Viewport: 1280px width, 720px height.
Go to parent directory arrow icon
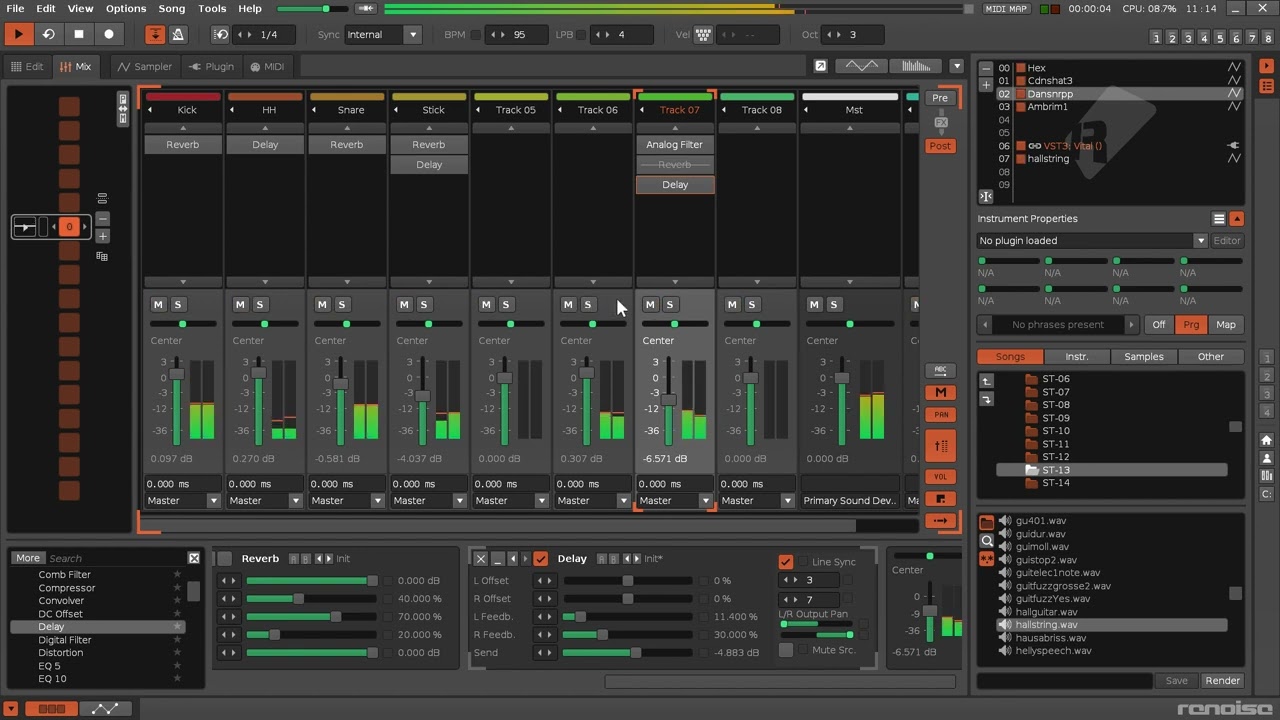tap(986, 381)
